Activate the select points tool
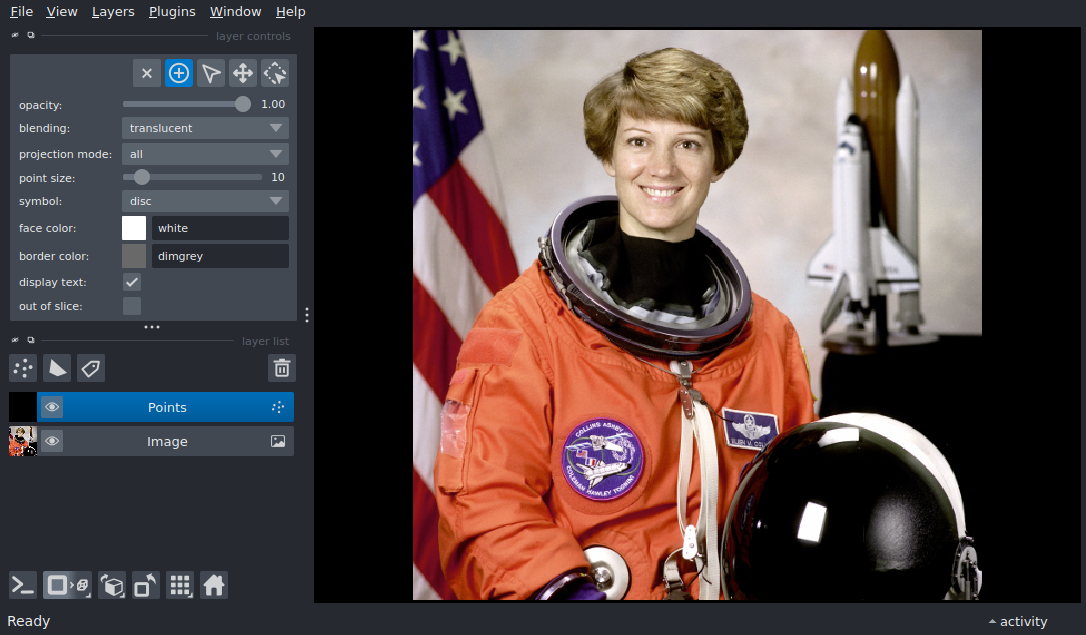 pos(211,73)
